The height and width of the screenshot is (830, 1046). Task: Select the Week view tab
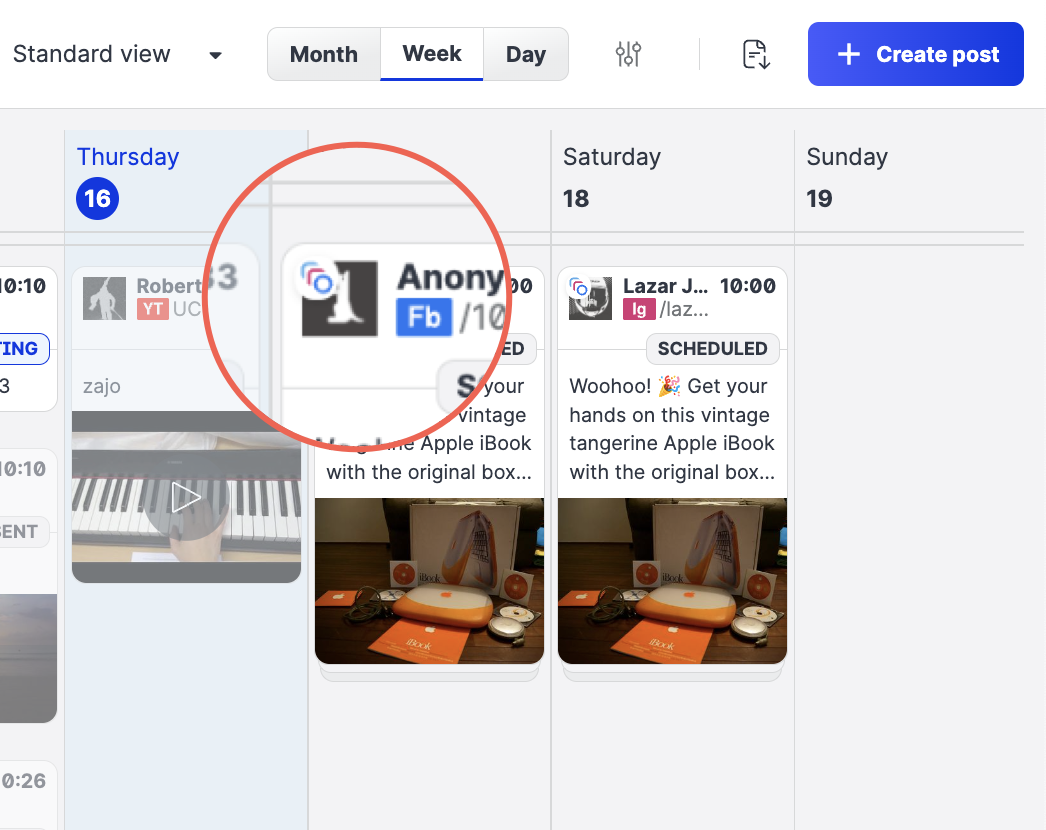point(432,54)
